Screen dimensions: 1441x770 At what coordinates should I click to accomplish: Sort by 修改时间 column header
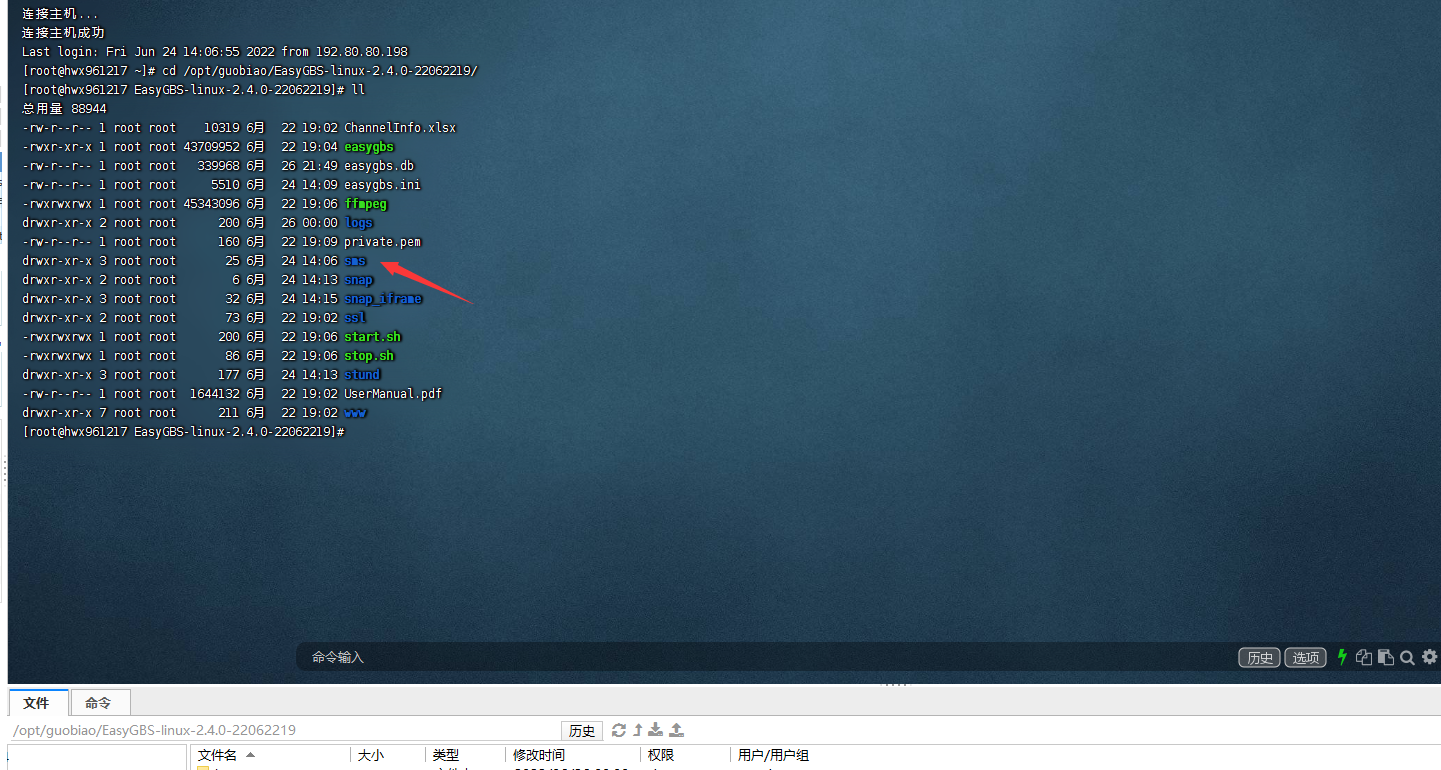[x=572, y=755]
